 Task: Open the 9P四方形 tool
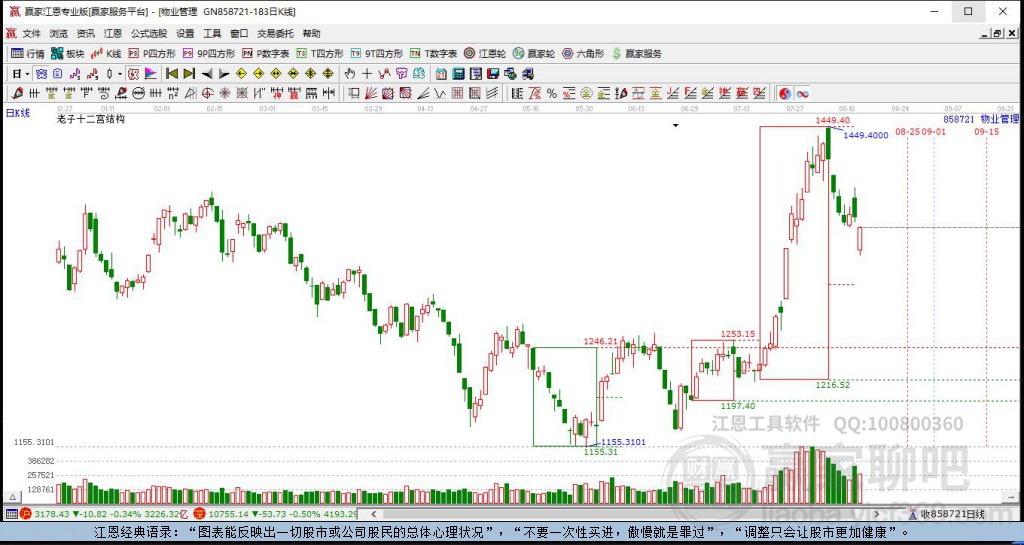tap(209, 54)
